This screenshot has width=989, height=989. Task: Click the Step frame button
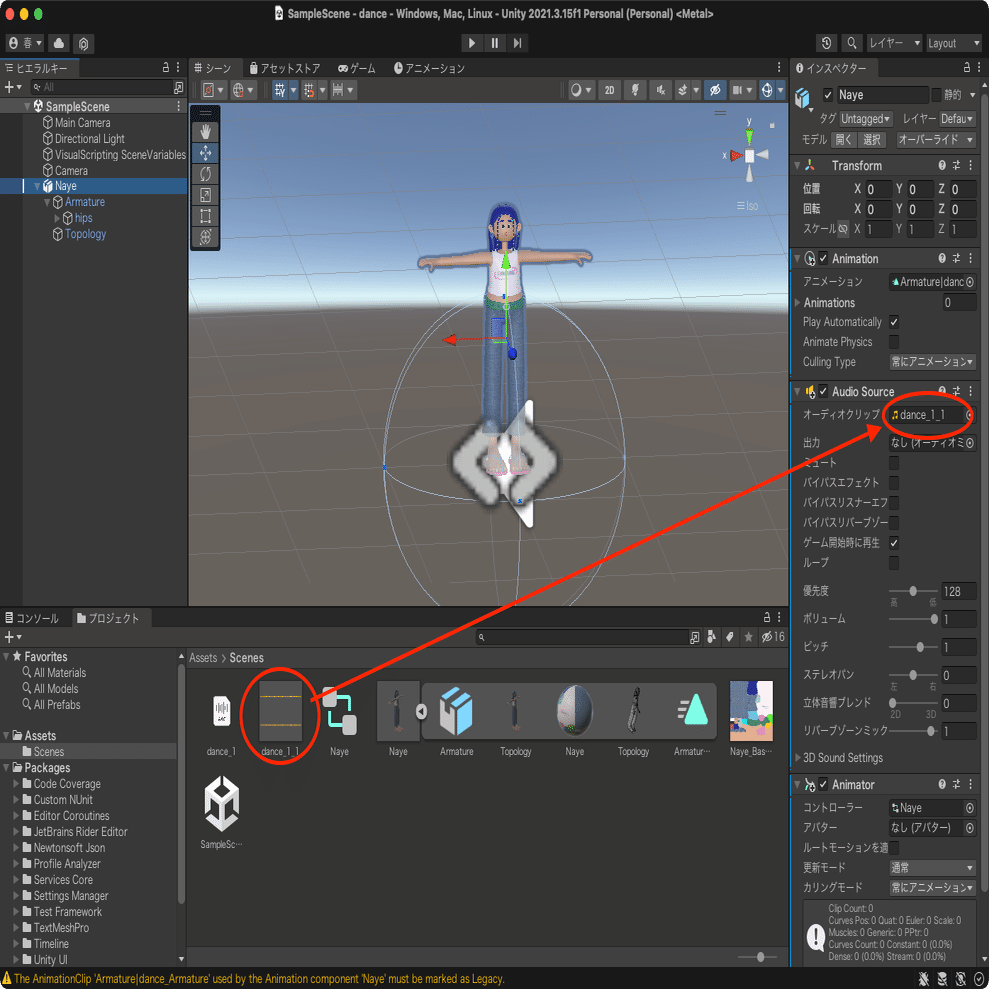click(517, 43)
